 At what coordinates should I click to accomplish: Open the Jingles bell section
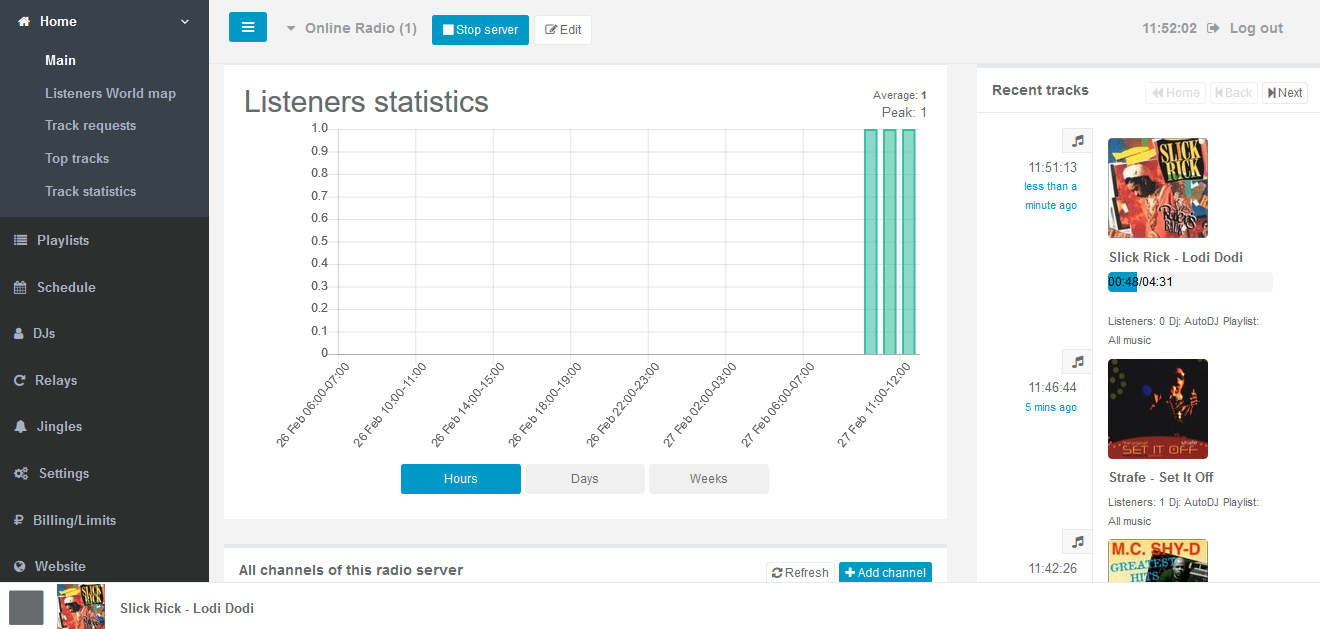coord(59,426)
